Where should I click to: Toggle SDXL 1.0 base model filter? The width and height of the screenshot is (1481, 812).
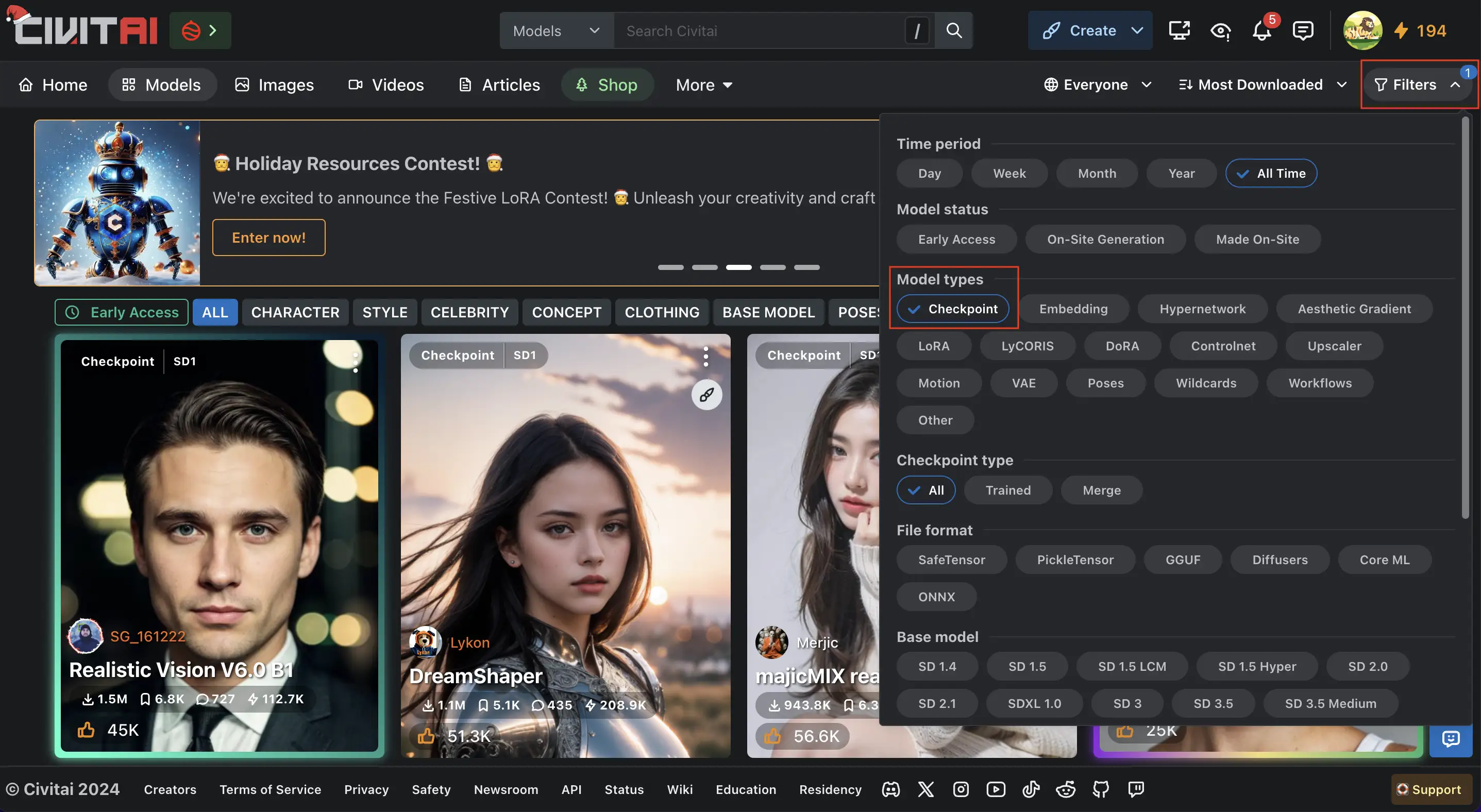pyautogui.click(x=1034, y=703)
